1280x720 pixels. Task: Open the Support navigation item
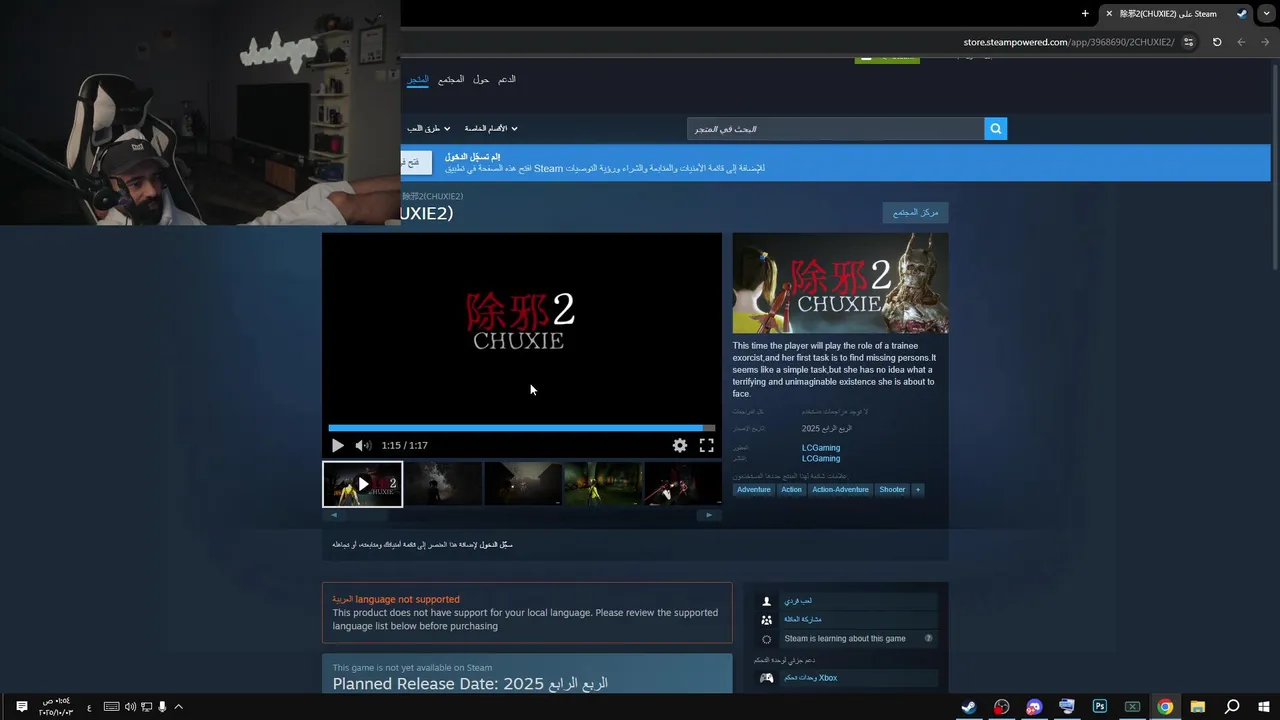click(507, 79)
